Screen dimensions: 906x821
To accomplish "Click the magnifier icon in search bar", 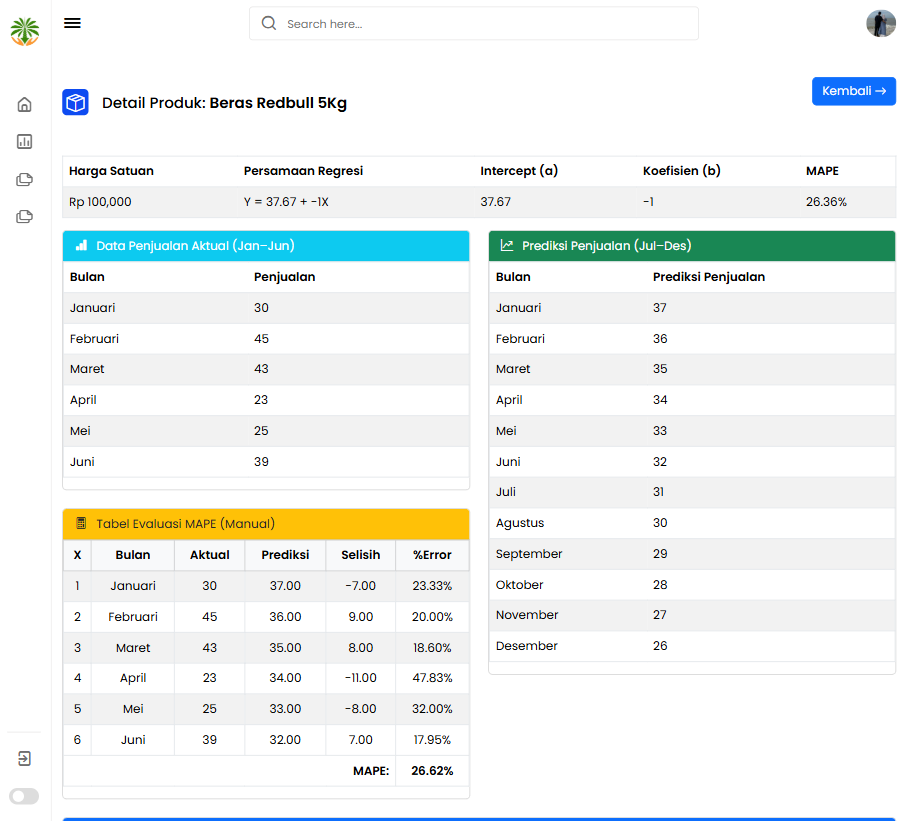I will [269, 23].
